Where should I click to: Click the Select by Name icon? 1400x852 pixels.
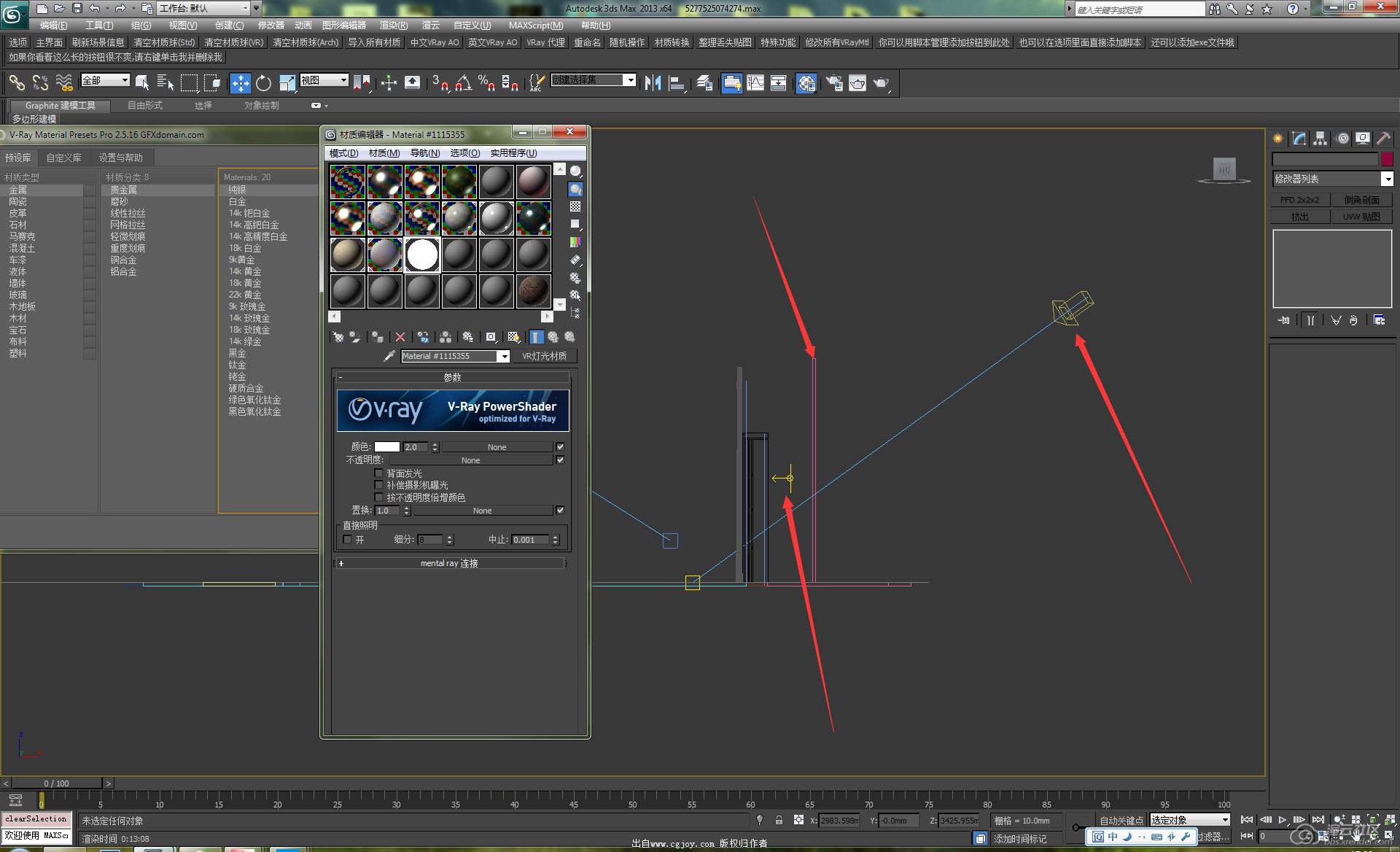pos(166,83)
